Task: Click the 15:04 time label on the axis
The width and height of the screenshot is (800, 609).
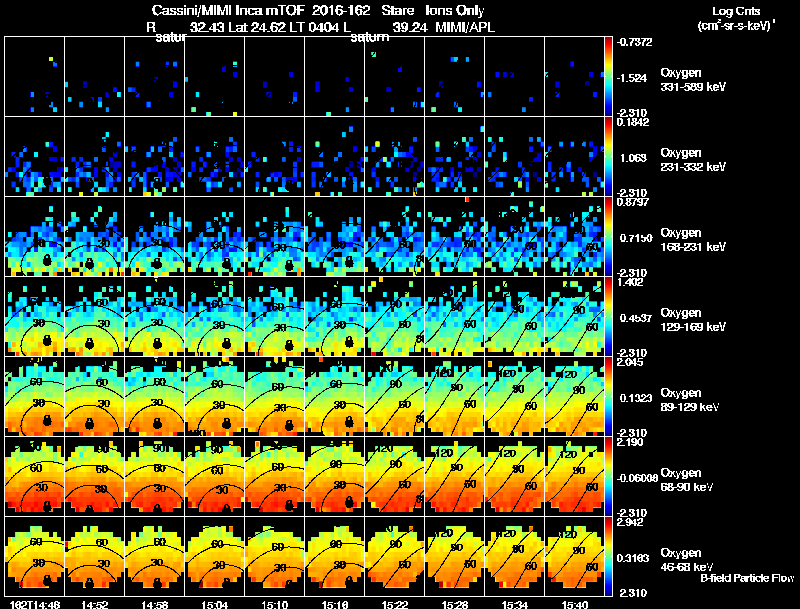Action: (x=215, y=604)
